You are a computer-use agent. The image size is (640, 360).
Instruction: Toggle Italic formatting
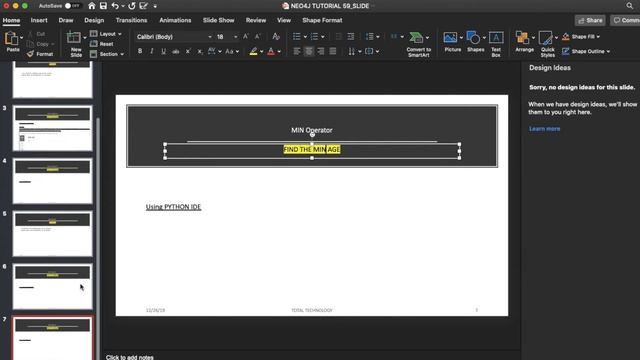[x=152, y=51]
